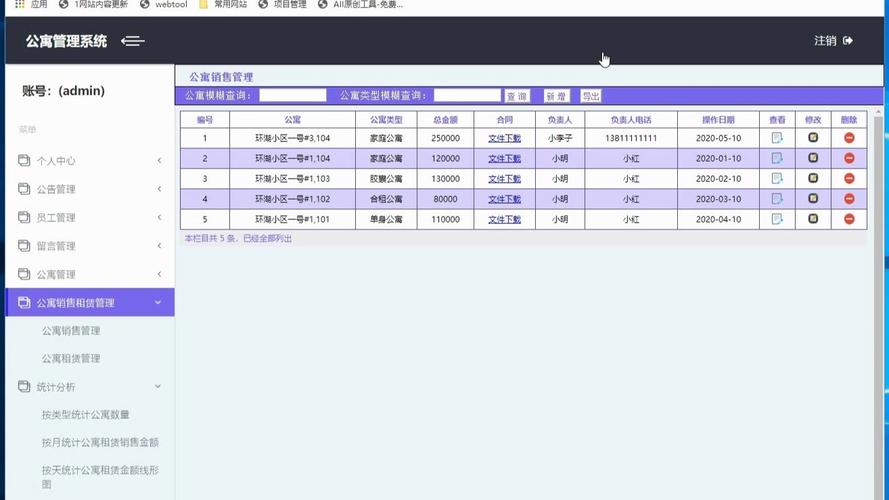Screen dimensions: 889x500
Task: Open 公寓租赁管理 submenu item
Action: tap(71, 358)
